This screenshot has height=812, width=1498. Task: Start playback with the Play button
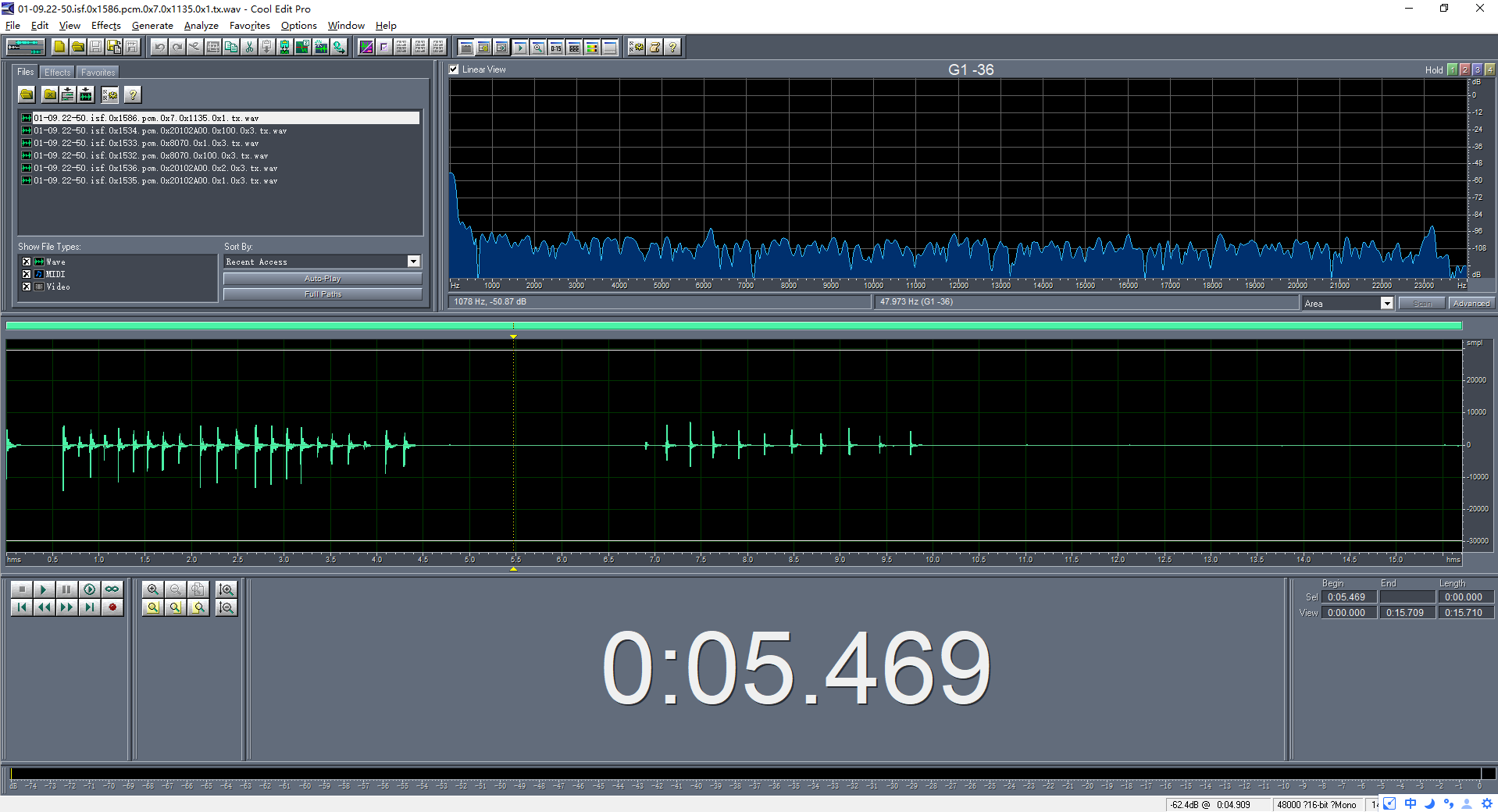click(44, 589)
